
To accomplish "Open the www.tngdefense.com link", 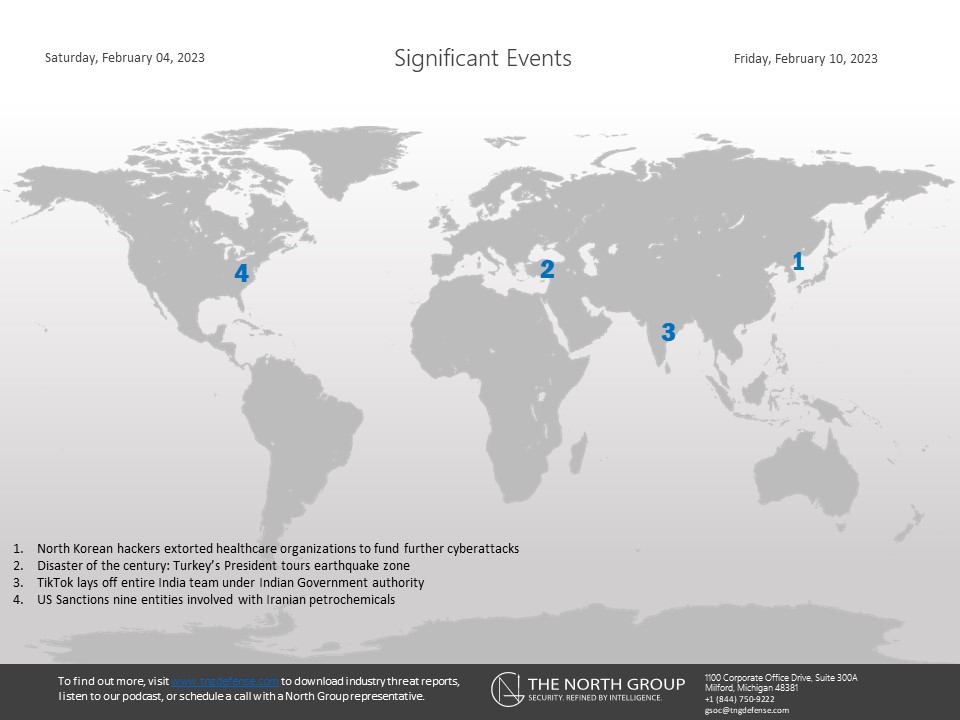I will pyautogui.click(x=225, y=681).
